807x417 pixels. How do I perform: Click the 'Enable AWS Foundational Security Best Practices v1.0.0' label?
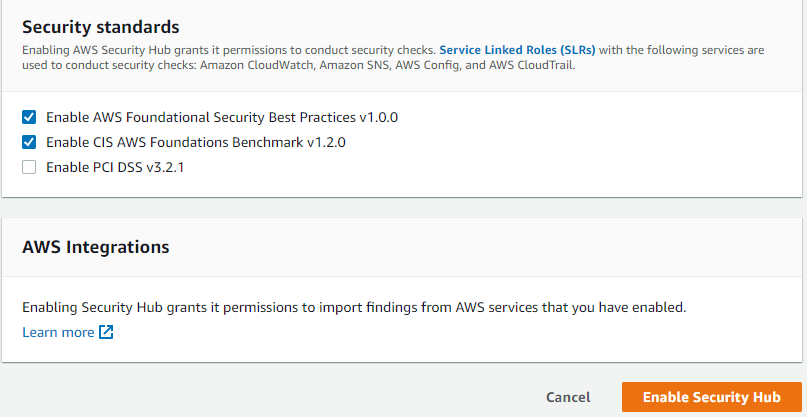222,117
